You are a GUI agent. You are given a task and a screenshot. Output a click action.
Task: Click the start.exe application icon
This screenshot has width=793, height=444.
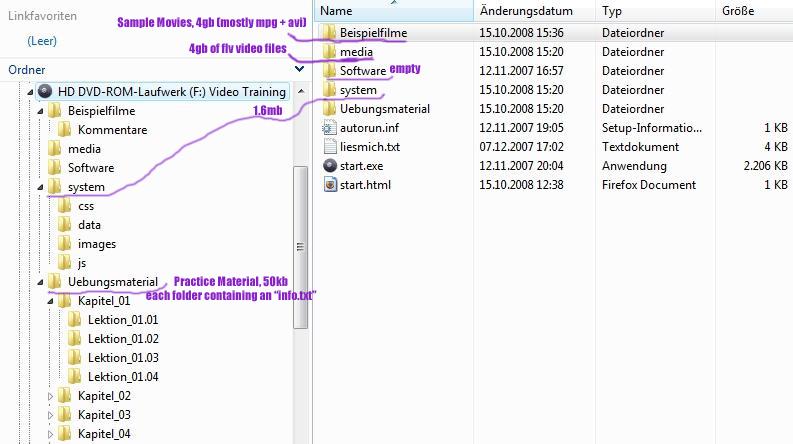(x=330, y=165)
